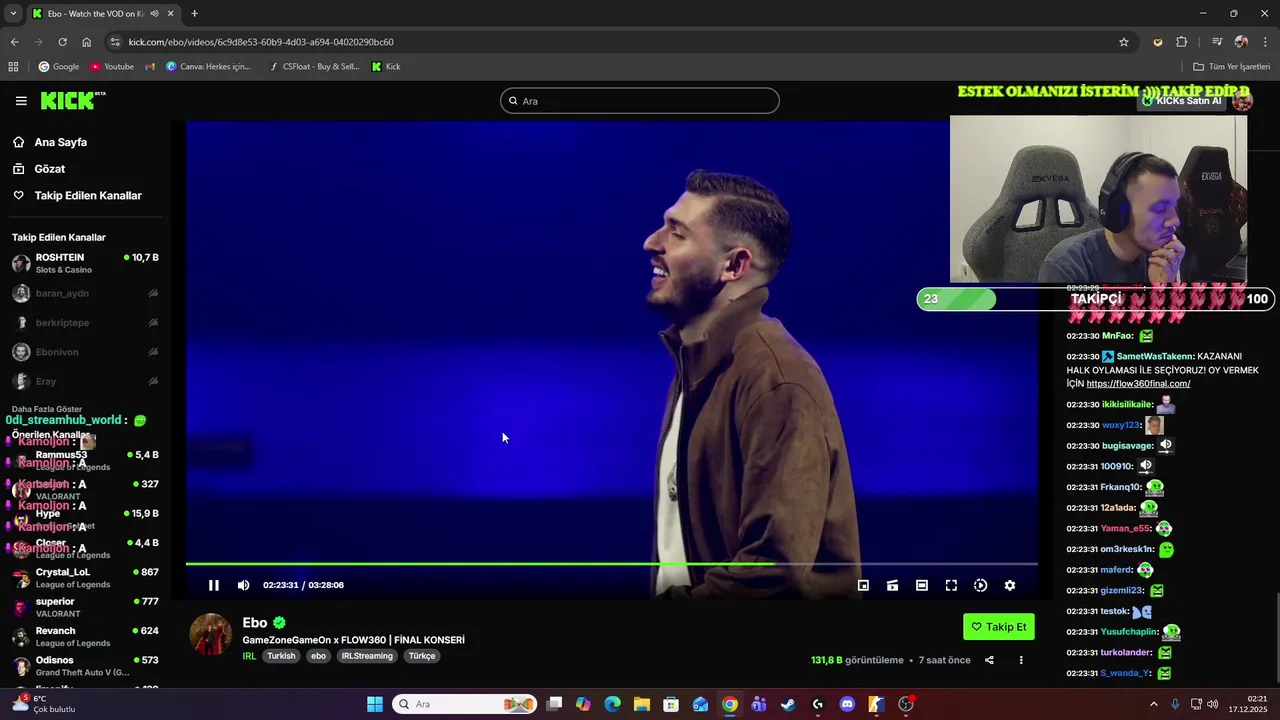Image resolution: width=1280 pixels, height=720 pixels.
Task: Open Chrome three-dot menu
Action: pyautogui.click(x=1266, y=42)
